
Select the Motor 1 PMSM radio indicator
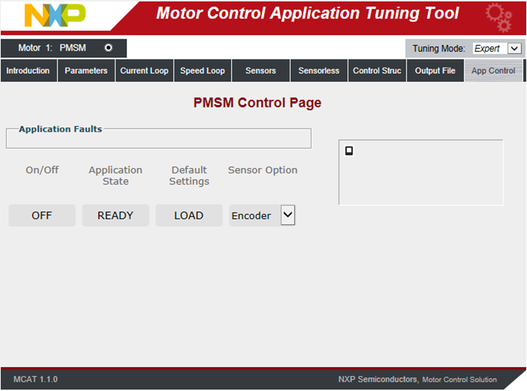[108, 48]
